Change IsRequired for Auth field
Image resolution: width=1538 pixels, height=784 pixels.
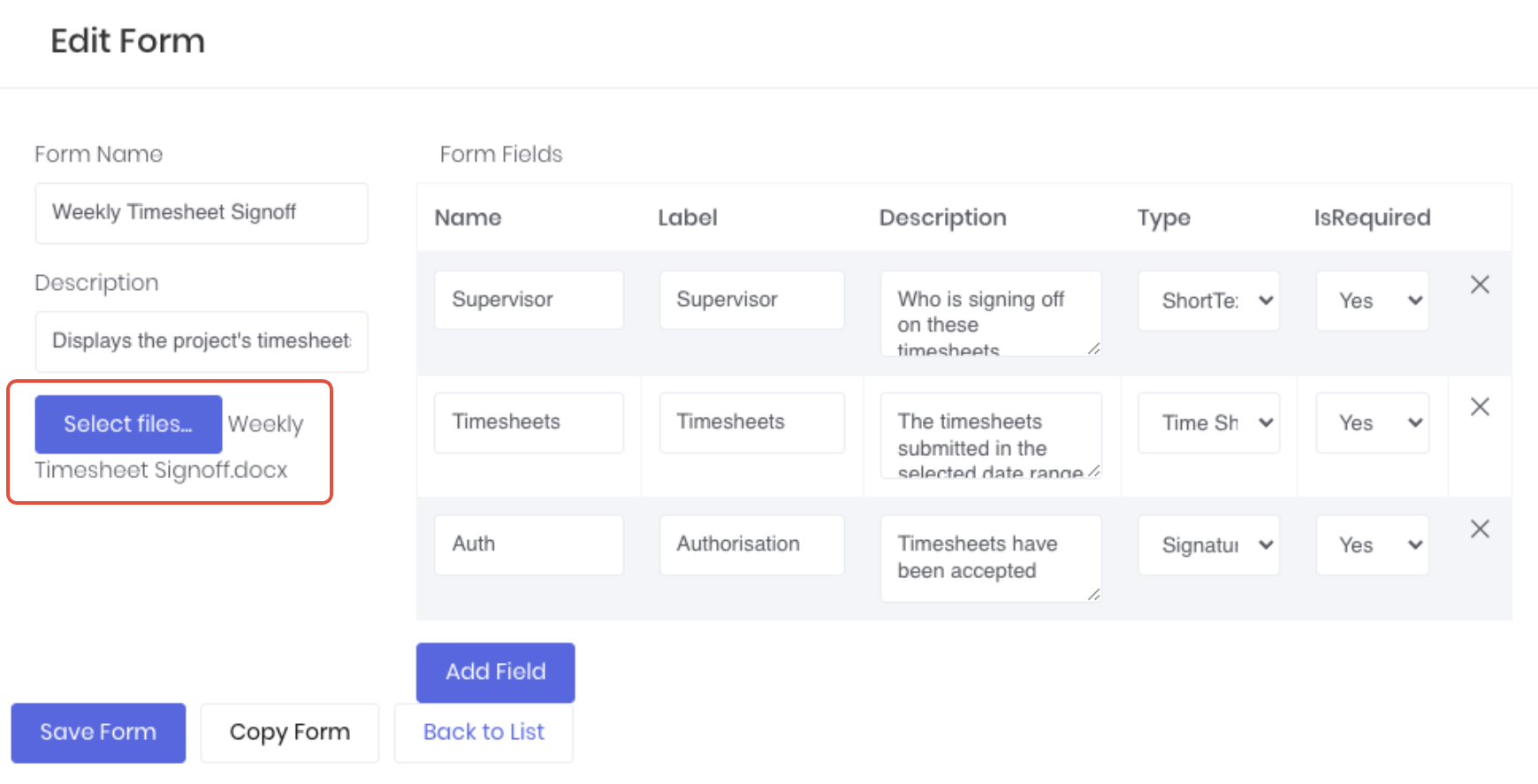coord(1372,545)
